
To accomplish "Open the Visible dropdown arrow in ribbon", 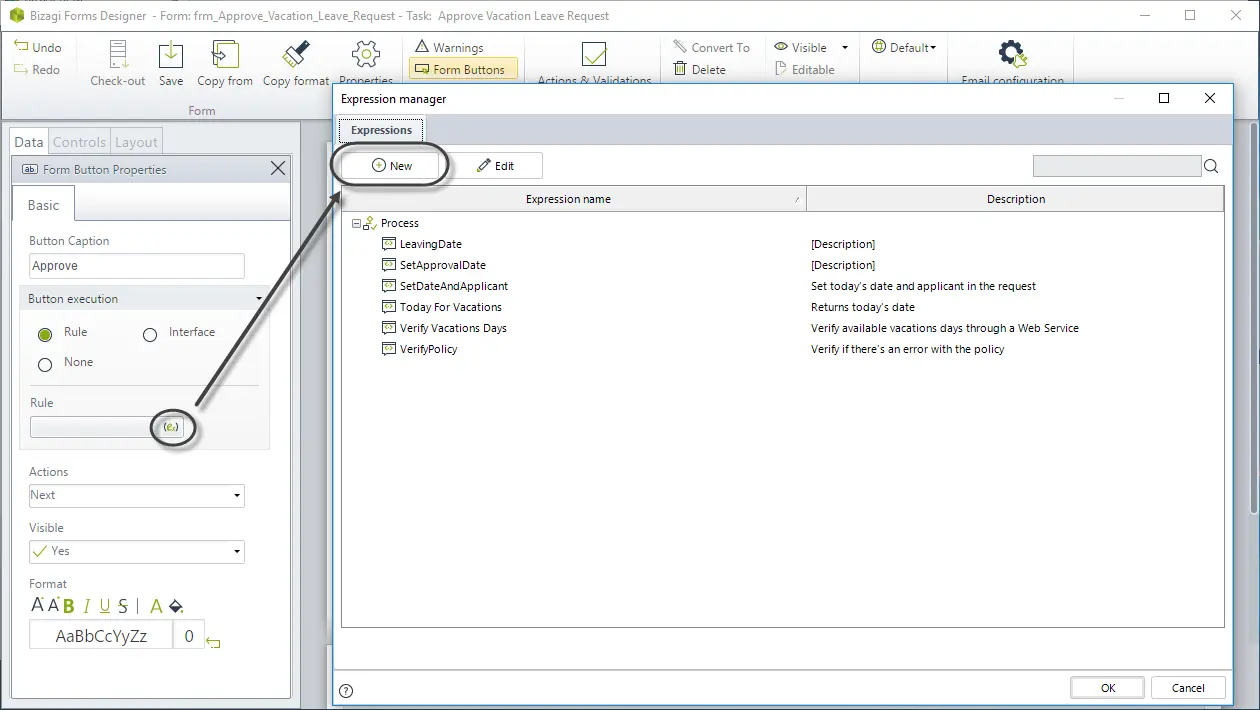I will pyautogui.click(x=845, y=47).
